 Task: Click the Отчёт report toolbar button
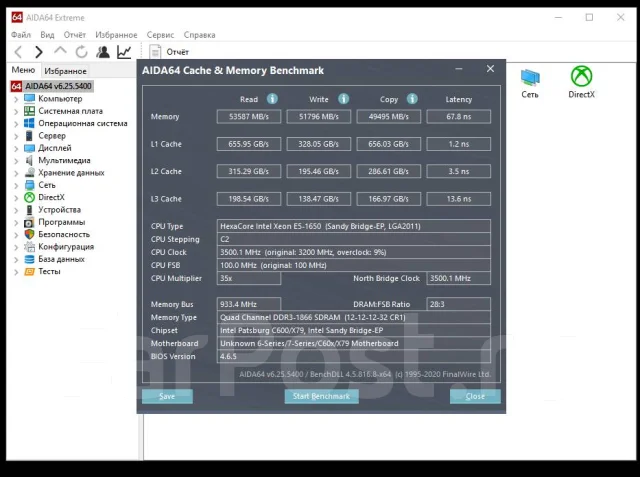pos(169,52)
